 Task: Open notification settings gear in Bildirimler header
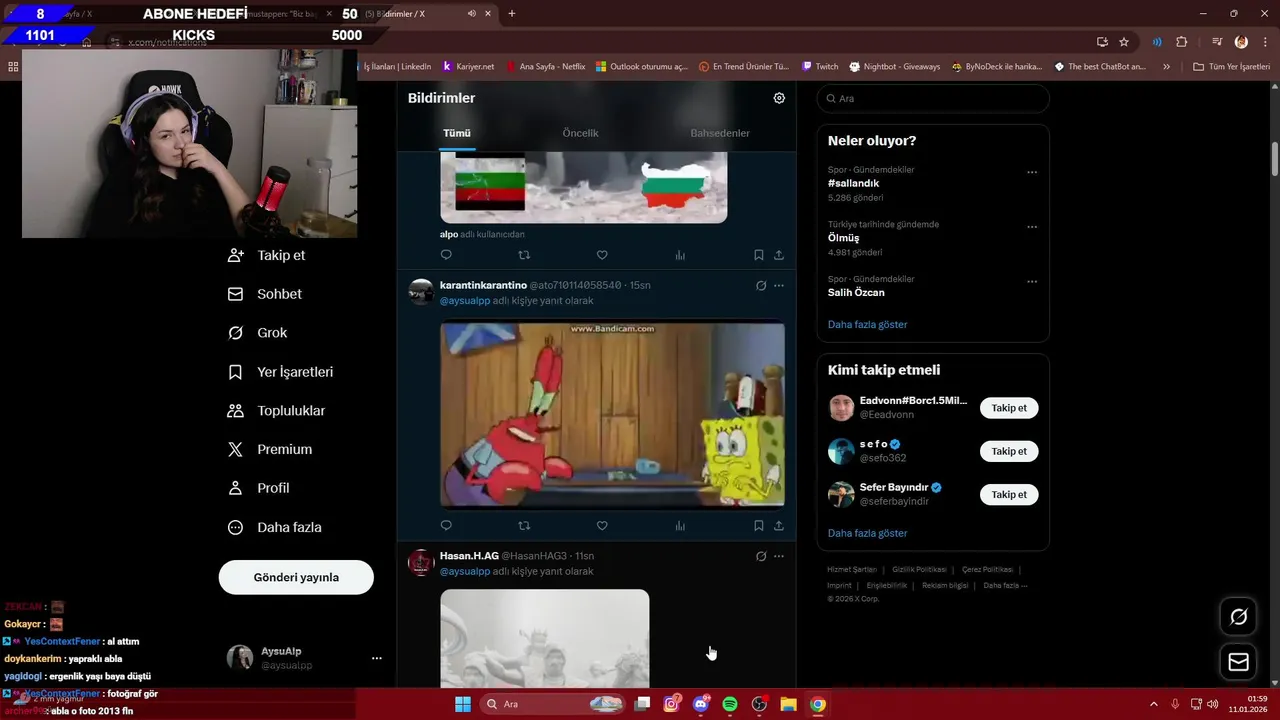point(779,98)
